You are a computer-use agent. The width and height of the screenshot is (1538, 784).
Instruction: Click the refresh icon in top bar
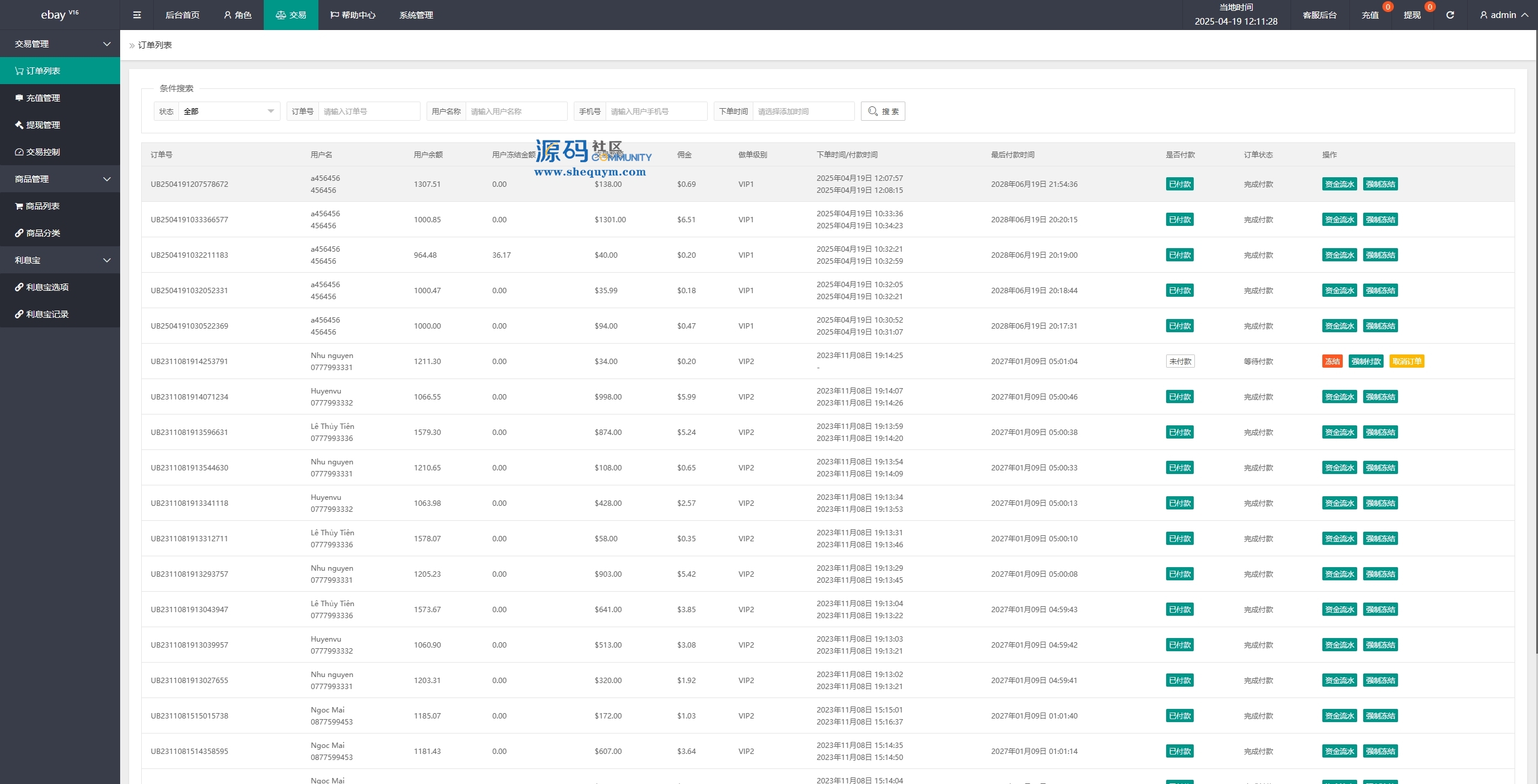point(1450,15)
